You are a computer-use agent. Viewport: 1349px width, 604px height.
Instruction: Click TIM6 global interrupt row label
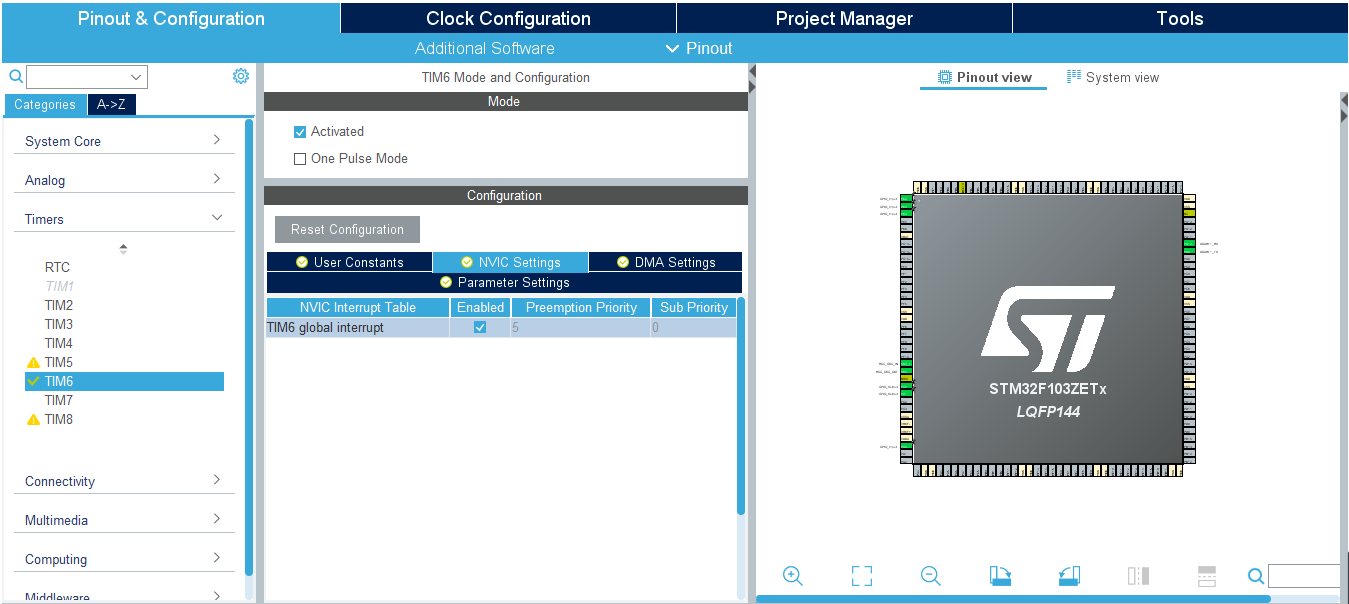325,327
